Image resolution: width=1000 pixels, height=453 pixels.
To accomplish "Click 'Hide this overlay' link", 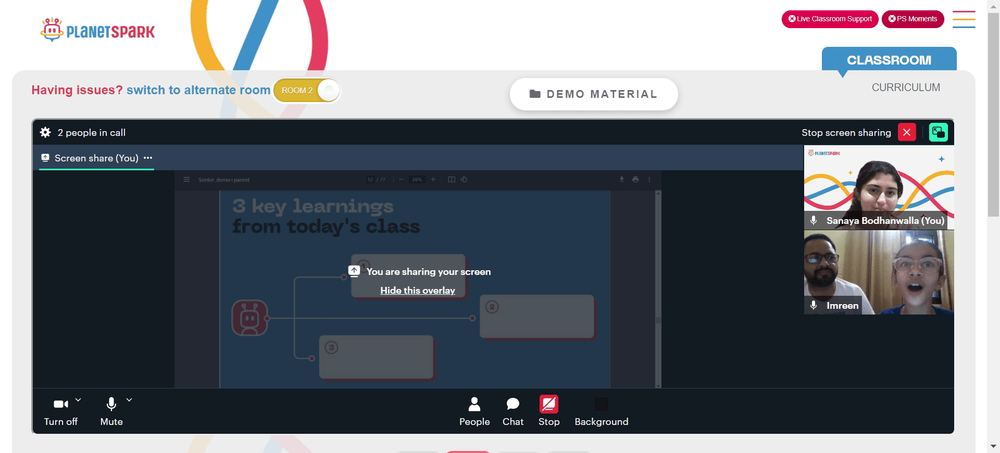I will click(418, 290).
